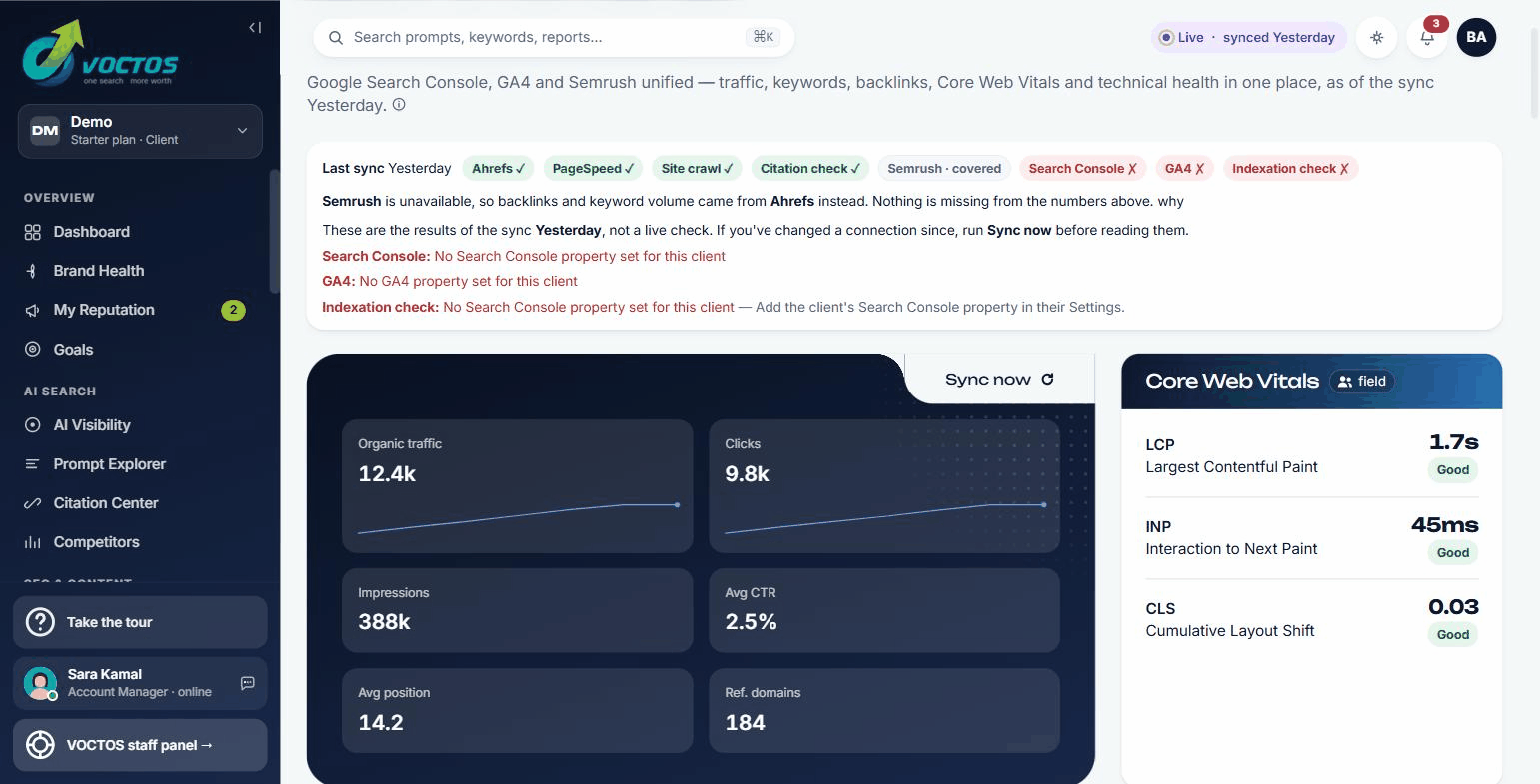Click the GA4 failed chip
Viewport: 1540px width, 784px height.
tap(1184, 168)
